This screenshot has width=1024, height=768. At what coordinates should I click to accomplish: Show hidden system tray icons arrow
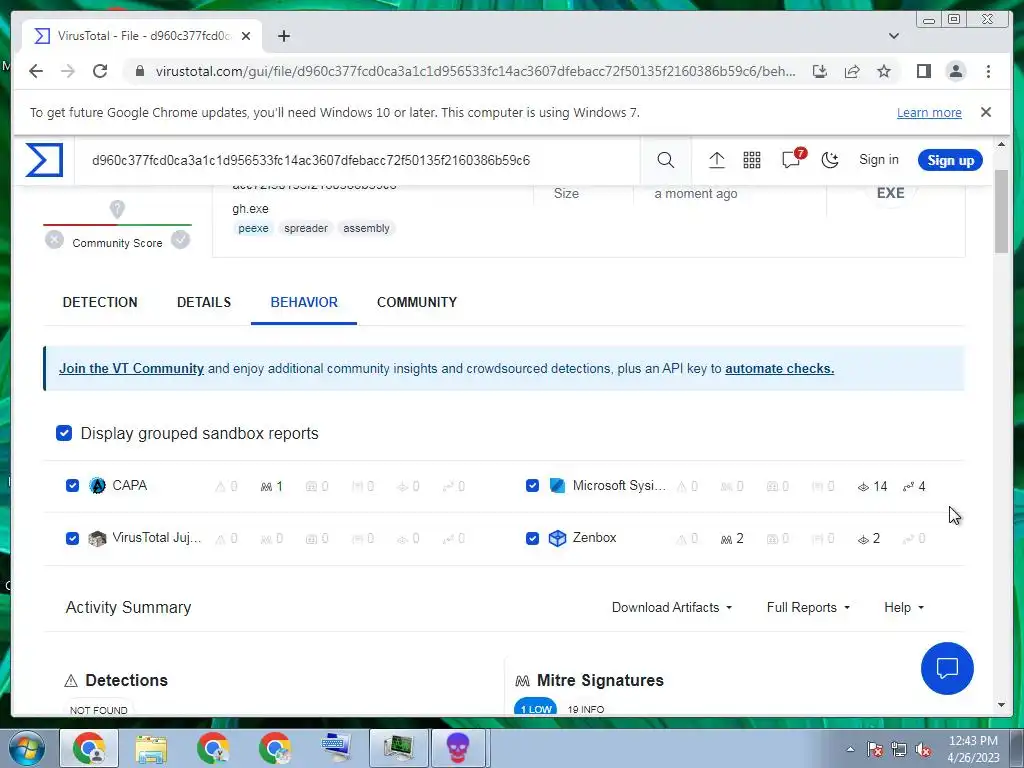[850, 749]
